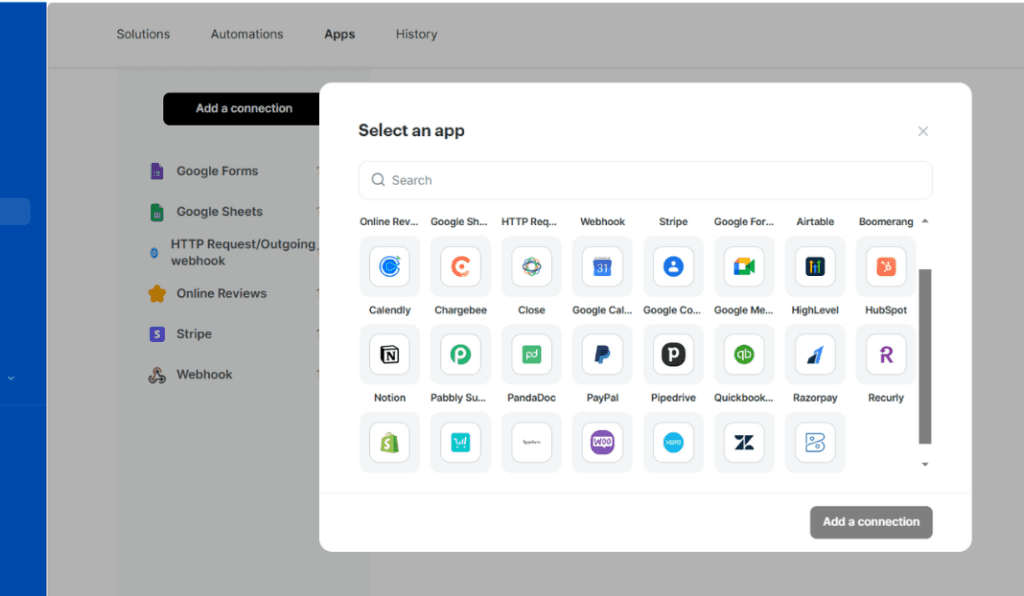The height and width of the screenshot is (596, 1024).
Task: Choose the Shopify app icon
Action: [x=389, y=442]
